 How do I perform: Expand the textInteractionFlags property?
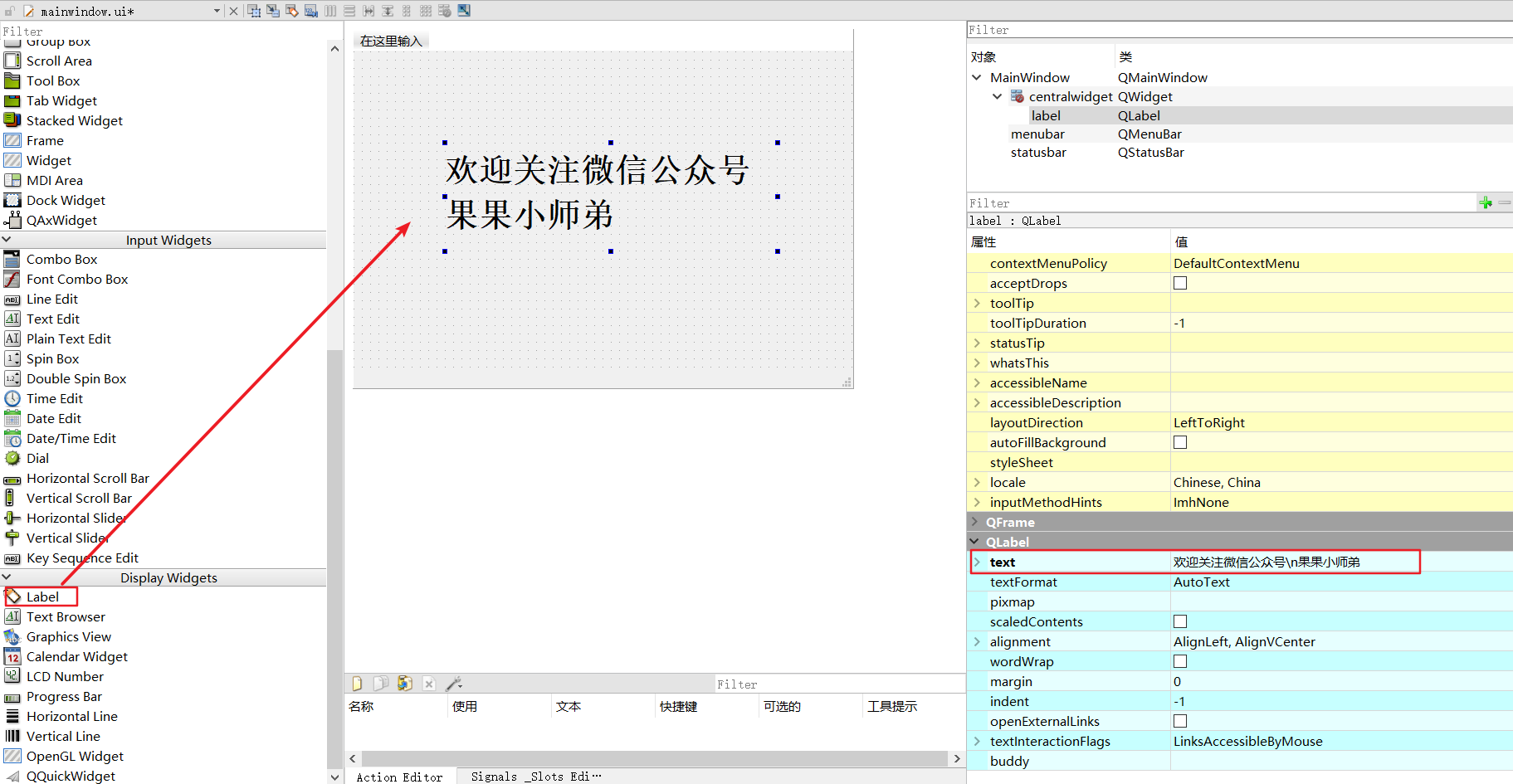tap(977, 741)
